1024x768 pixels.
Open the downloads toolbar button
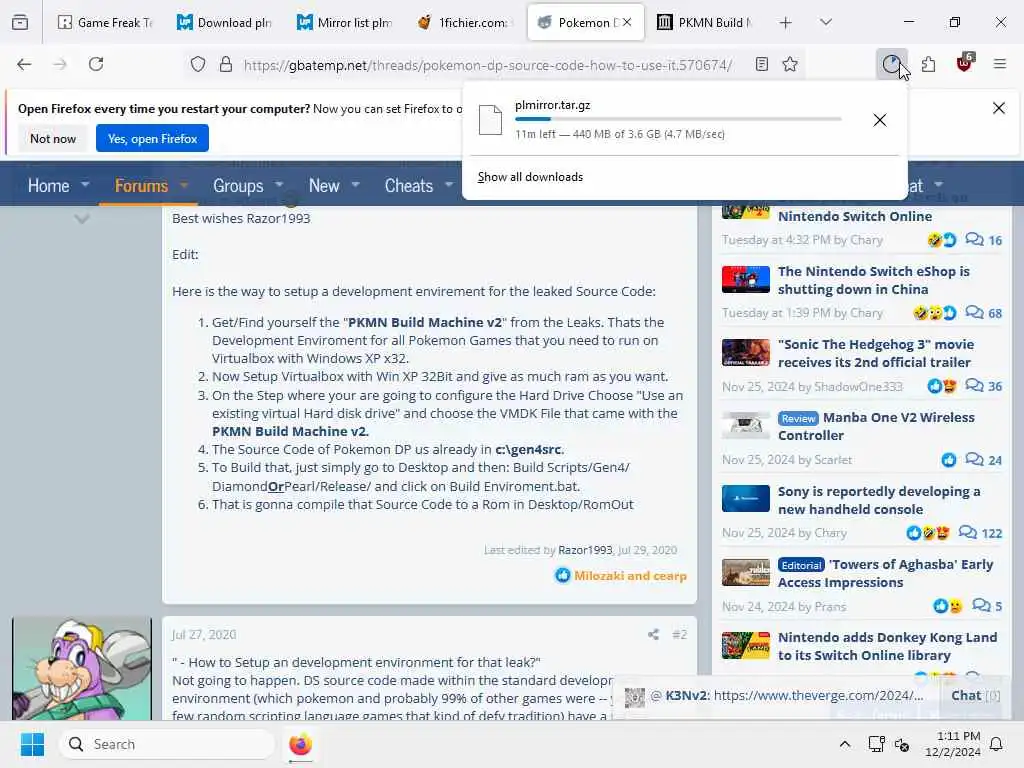[891, 64]
